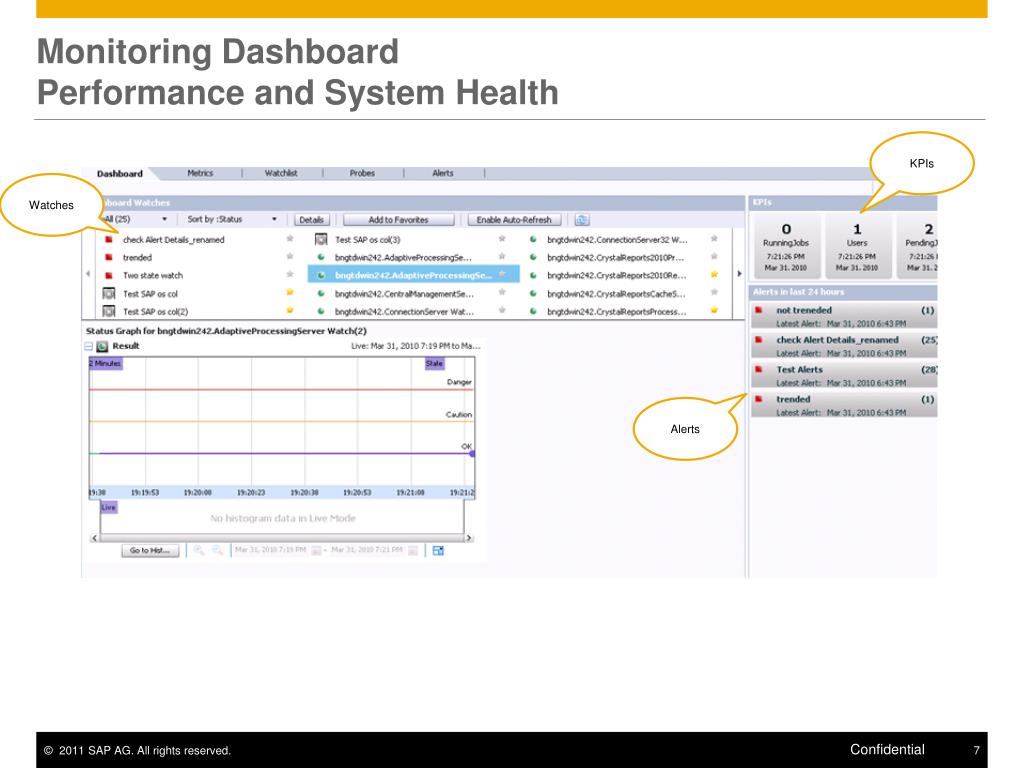
Task: Click the 2 Minutes label on graph
Action: (105, 363)
